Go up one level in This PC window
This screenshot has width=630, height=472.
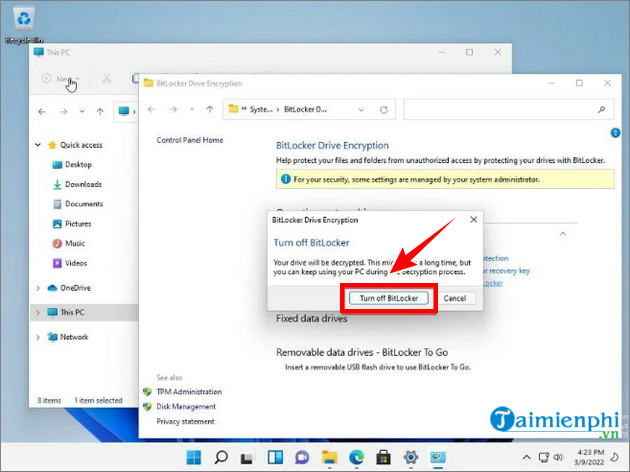[100, 112]
